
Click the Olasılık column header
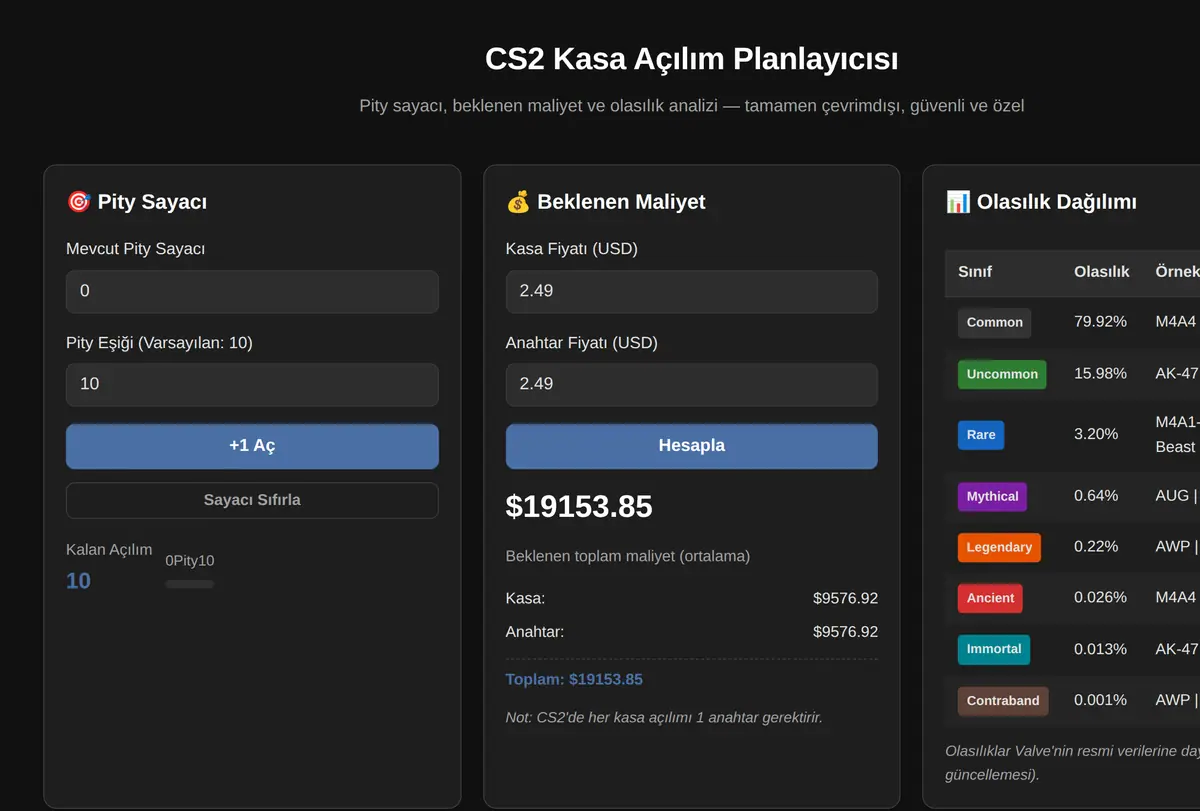(x=1102, y=271)
